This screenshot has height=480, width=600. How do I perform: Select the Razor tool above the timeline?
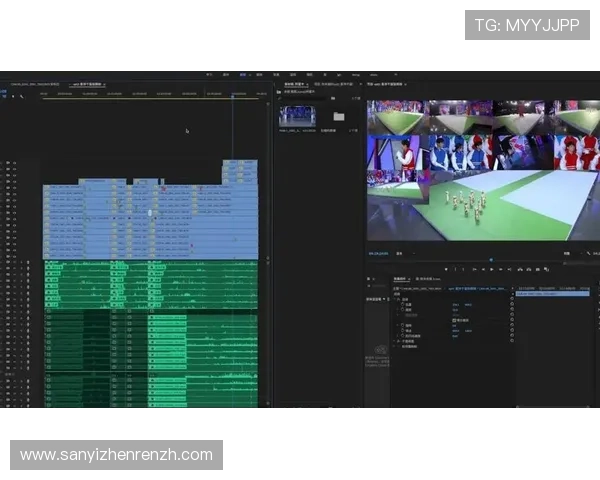pyautogui.click(x=21, y=96)
